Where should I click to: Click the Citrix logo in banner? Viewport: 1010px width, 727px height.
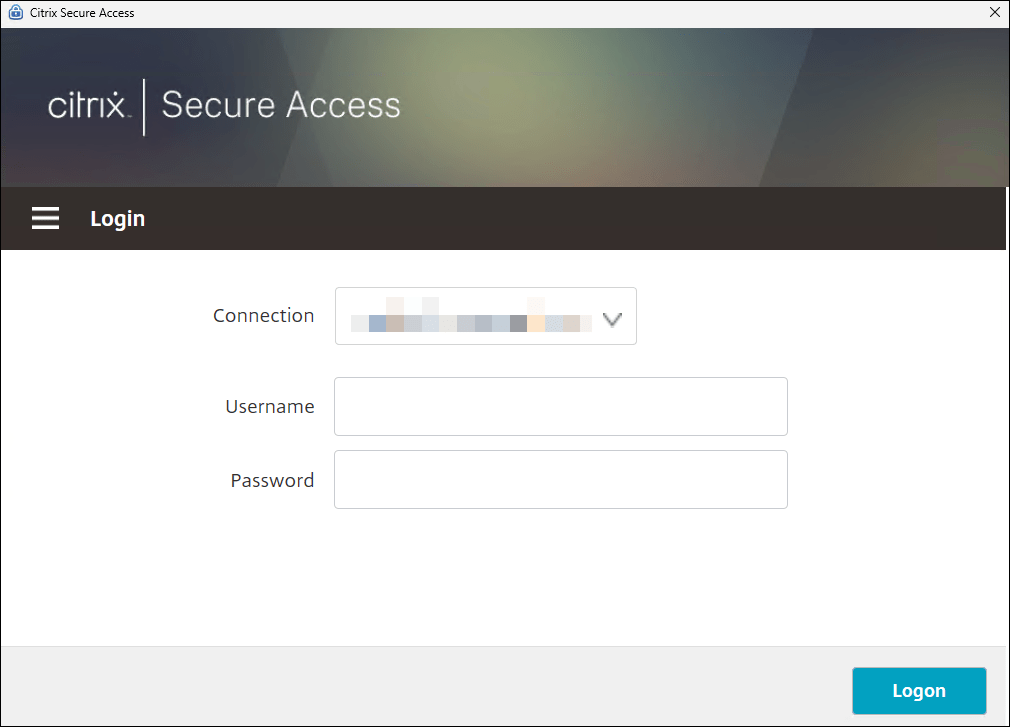click(88, 106)
